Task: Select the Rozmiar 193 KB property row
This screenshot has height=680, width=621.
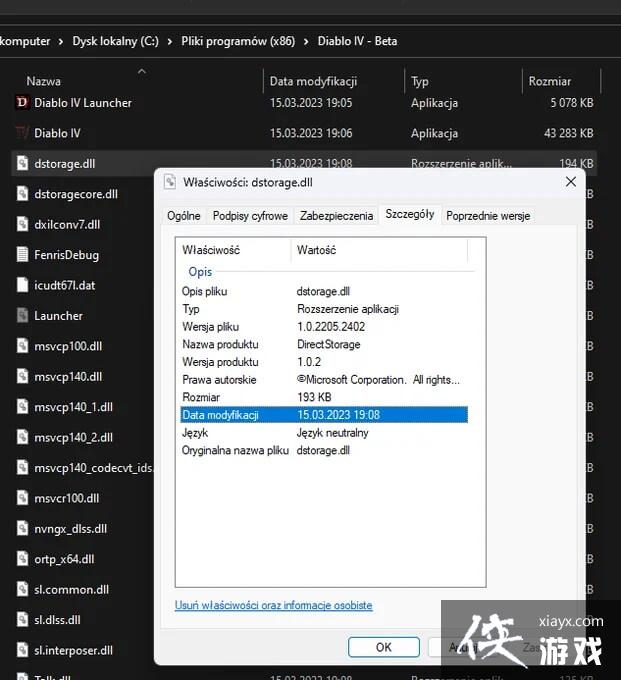Action: (324, 397)
